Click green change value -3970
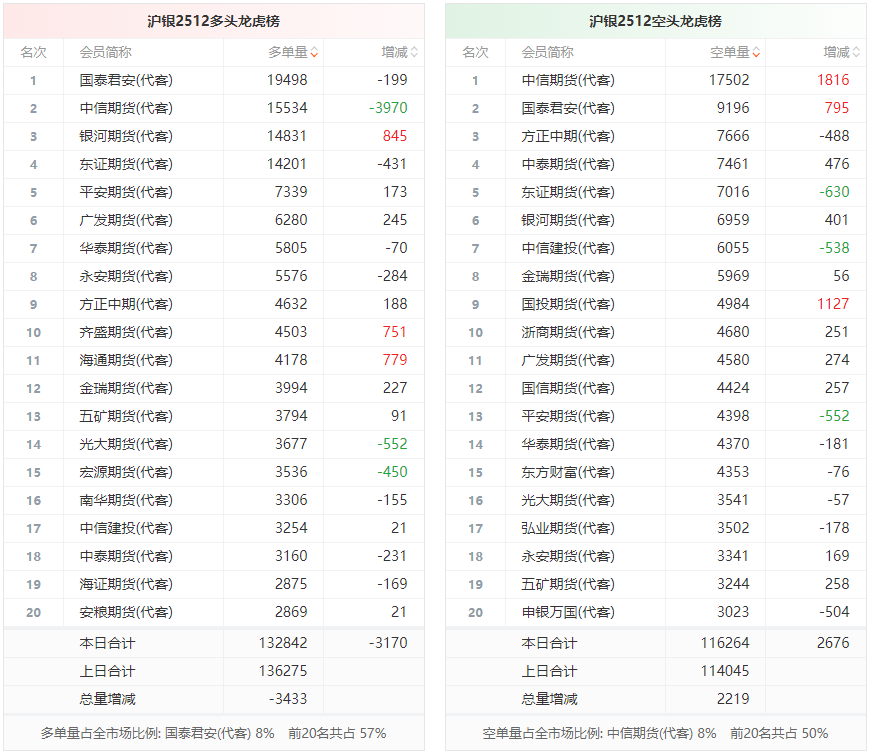872x755 pixels. point(388,108)
